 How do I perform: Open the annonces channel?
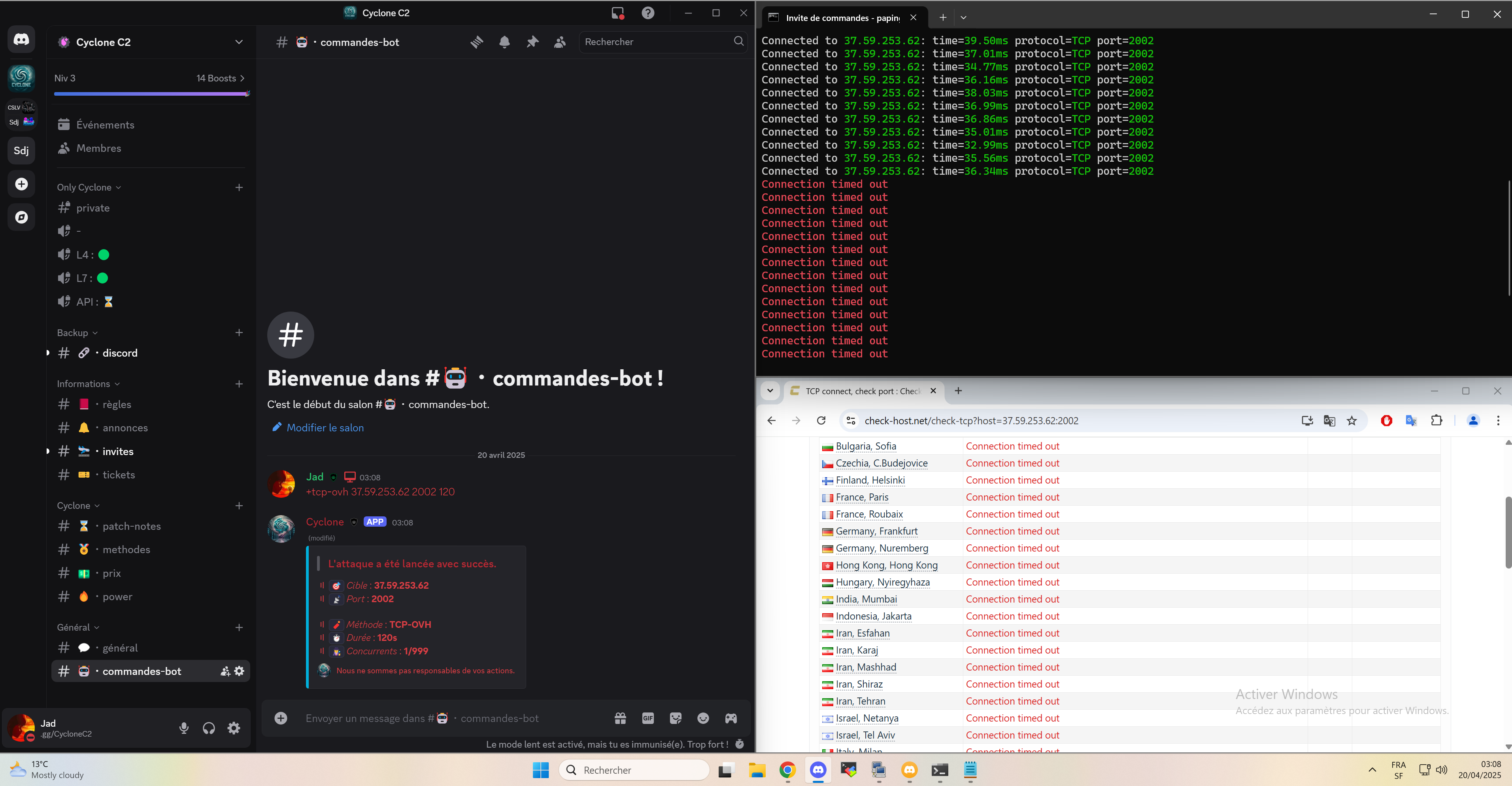click(x=125, y=428)
